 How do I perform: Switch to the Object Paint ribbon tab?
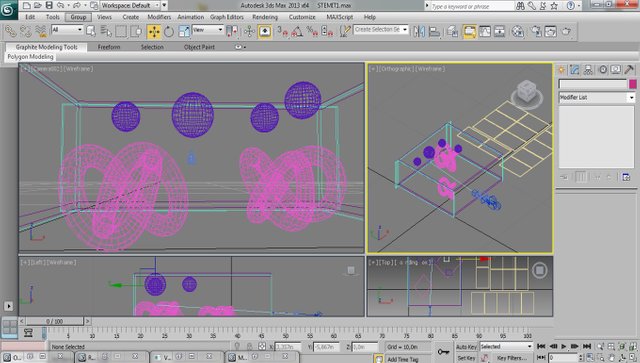pyautogui.click(x=199, y=47)
